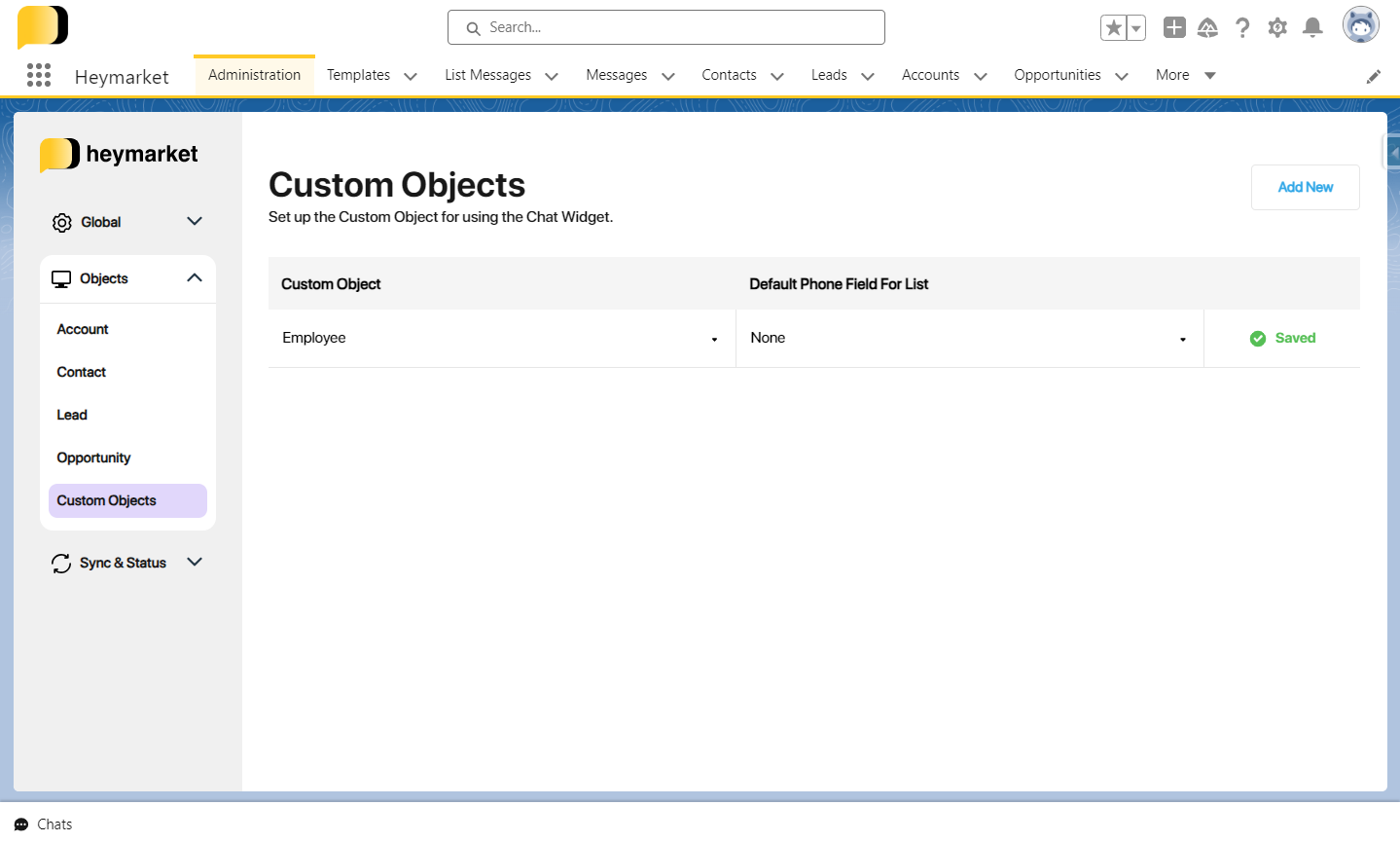The image size is (1400, 842).
Task: Click the Saved status text
Action: click(1295, 338)
